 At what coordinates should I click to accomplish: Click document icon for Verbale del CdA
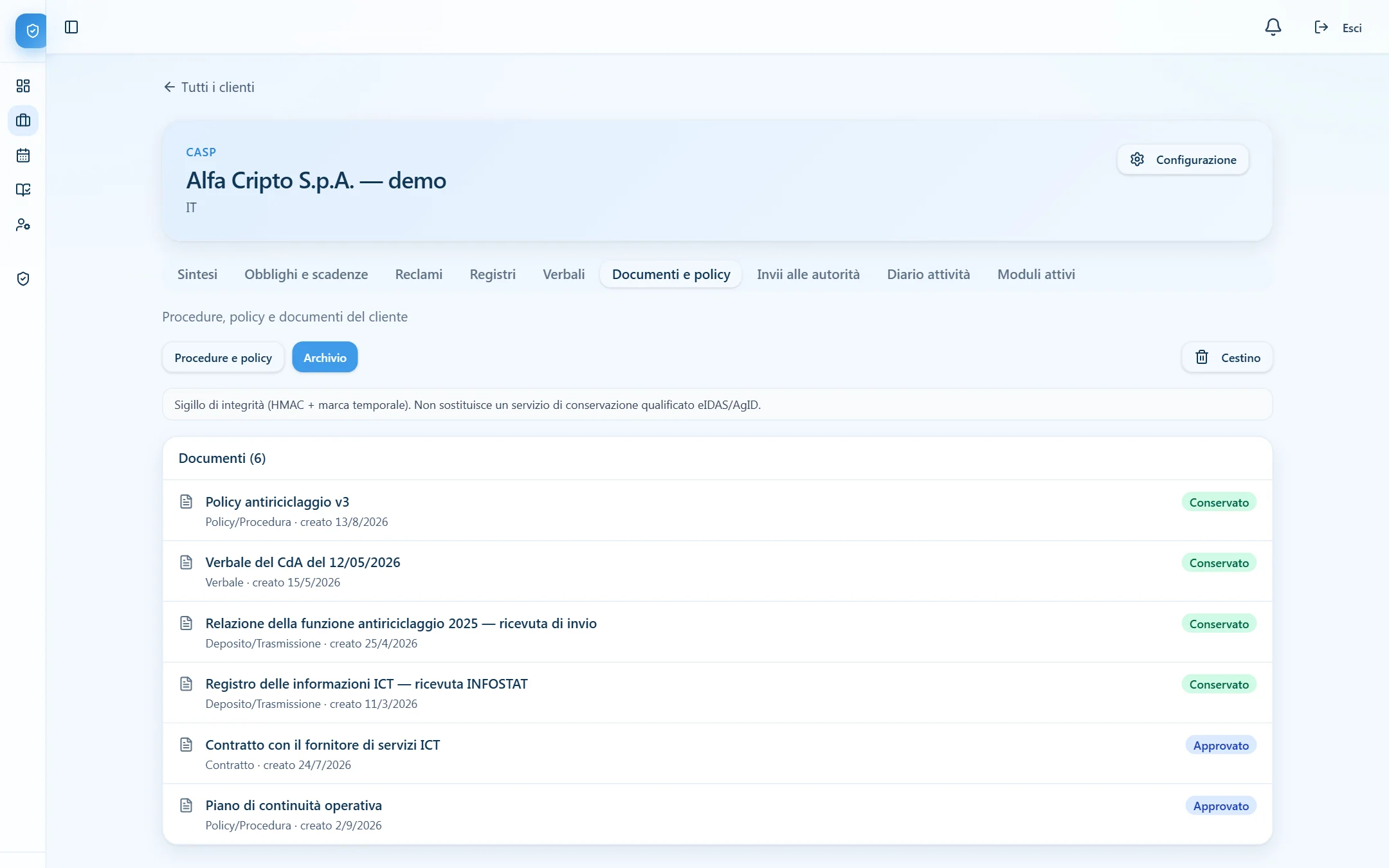186,562
